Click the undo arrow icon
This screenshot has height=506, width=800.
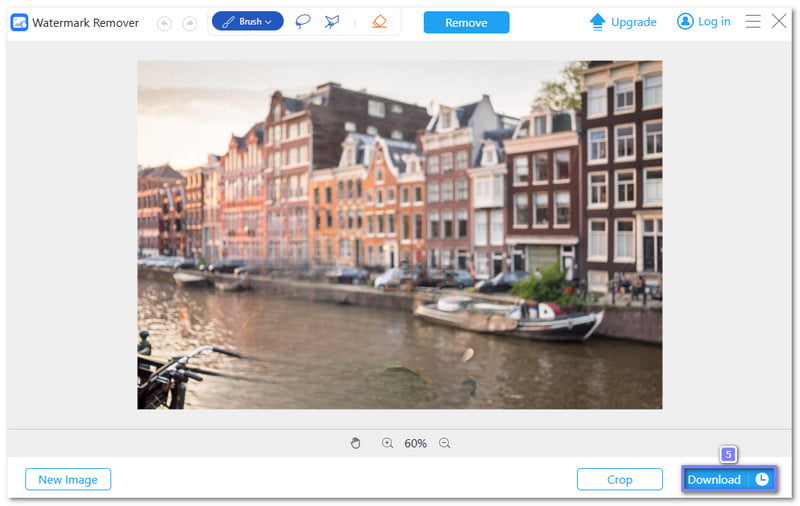[164, 22]
